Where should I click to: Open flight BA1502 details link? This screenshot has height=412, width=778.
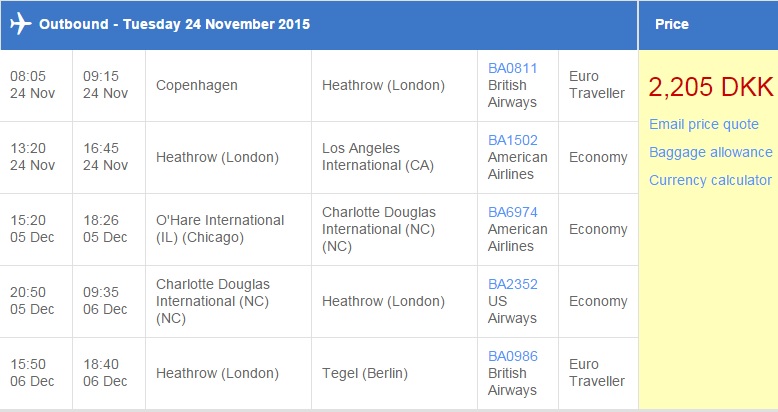coord(513,140)
